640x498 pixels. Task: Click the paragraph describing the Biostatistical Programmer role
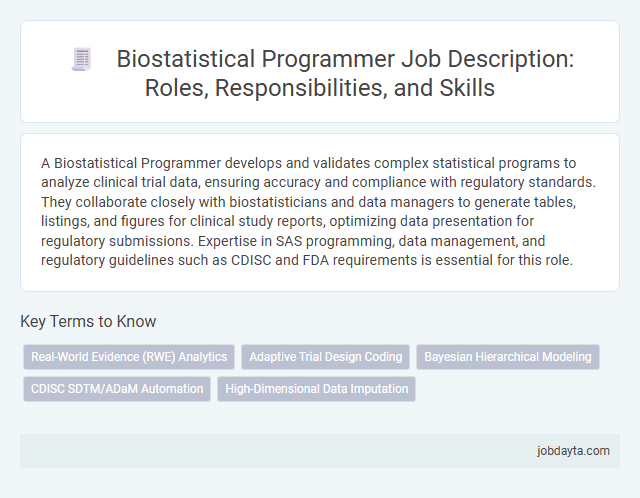click(318, 211)
